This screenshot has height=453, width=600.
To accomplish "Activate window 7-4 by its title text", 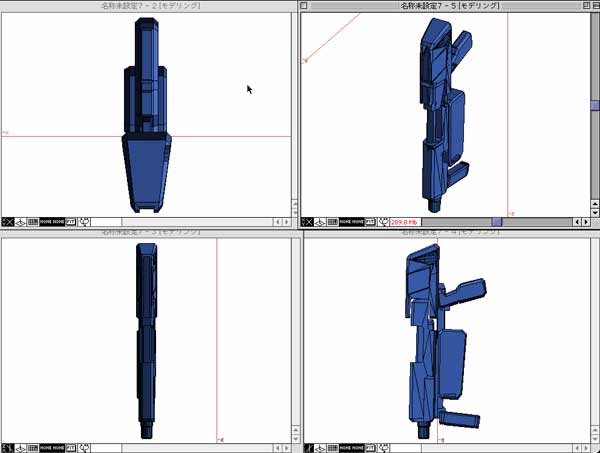I will [450, 232].
